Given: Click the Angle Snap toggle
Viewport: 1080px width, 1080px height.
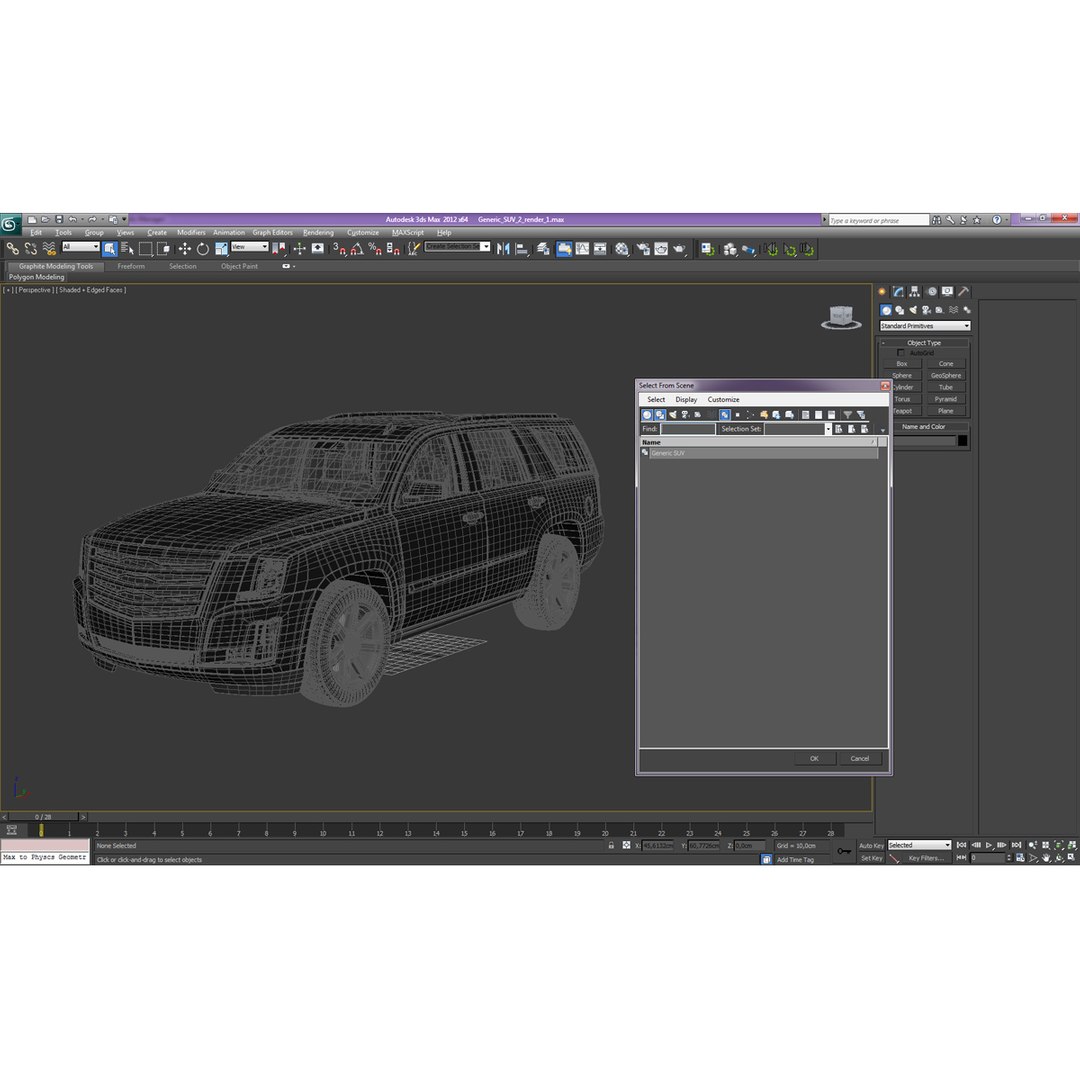Looking at the screenshot, I should pos(357,249).
